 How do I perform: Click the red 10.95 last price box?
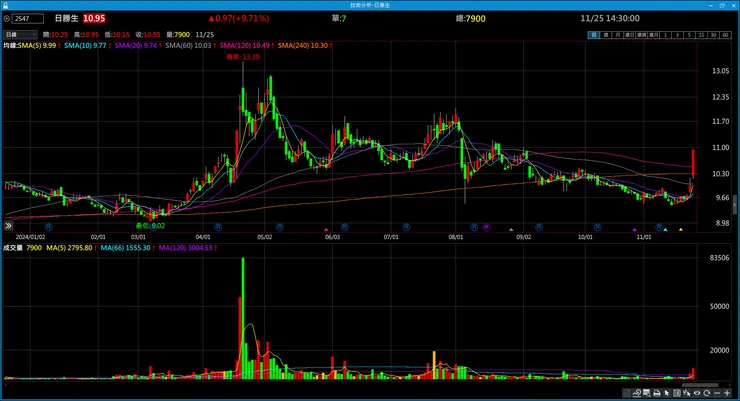point(94,18)
